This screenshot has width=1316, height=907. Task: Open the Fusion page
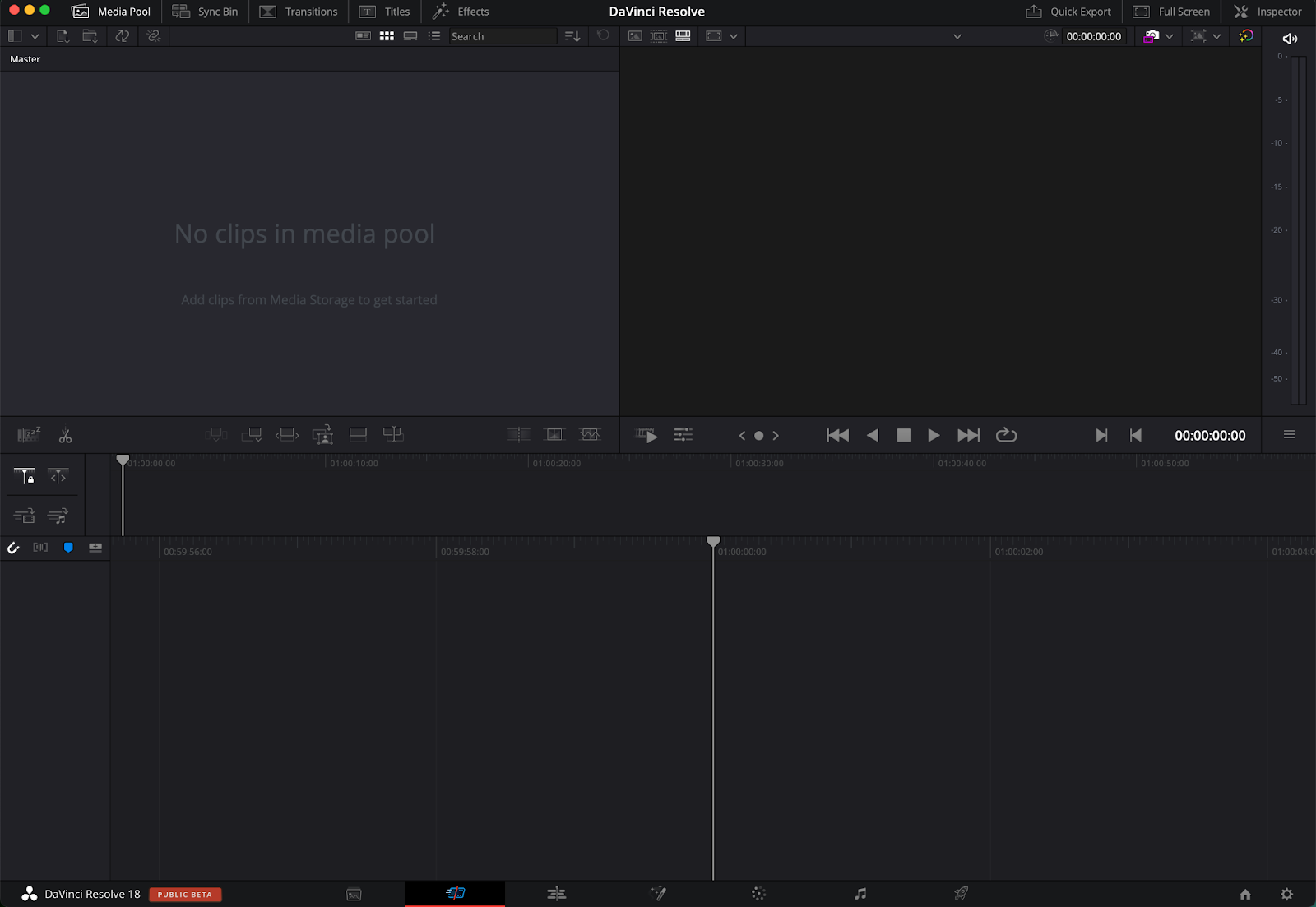658,893
